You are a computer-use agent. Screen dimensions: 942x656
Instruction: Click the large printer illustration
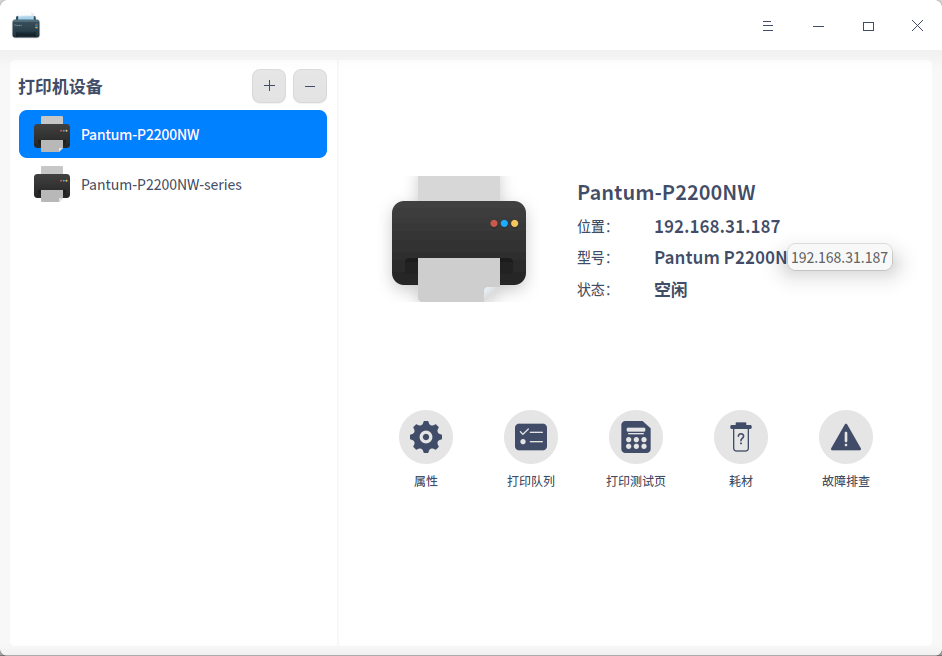[x=459, y=239]
